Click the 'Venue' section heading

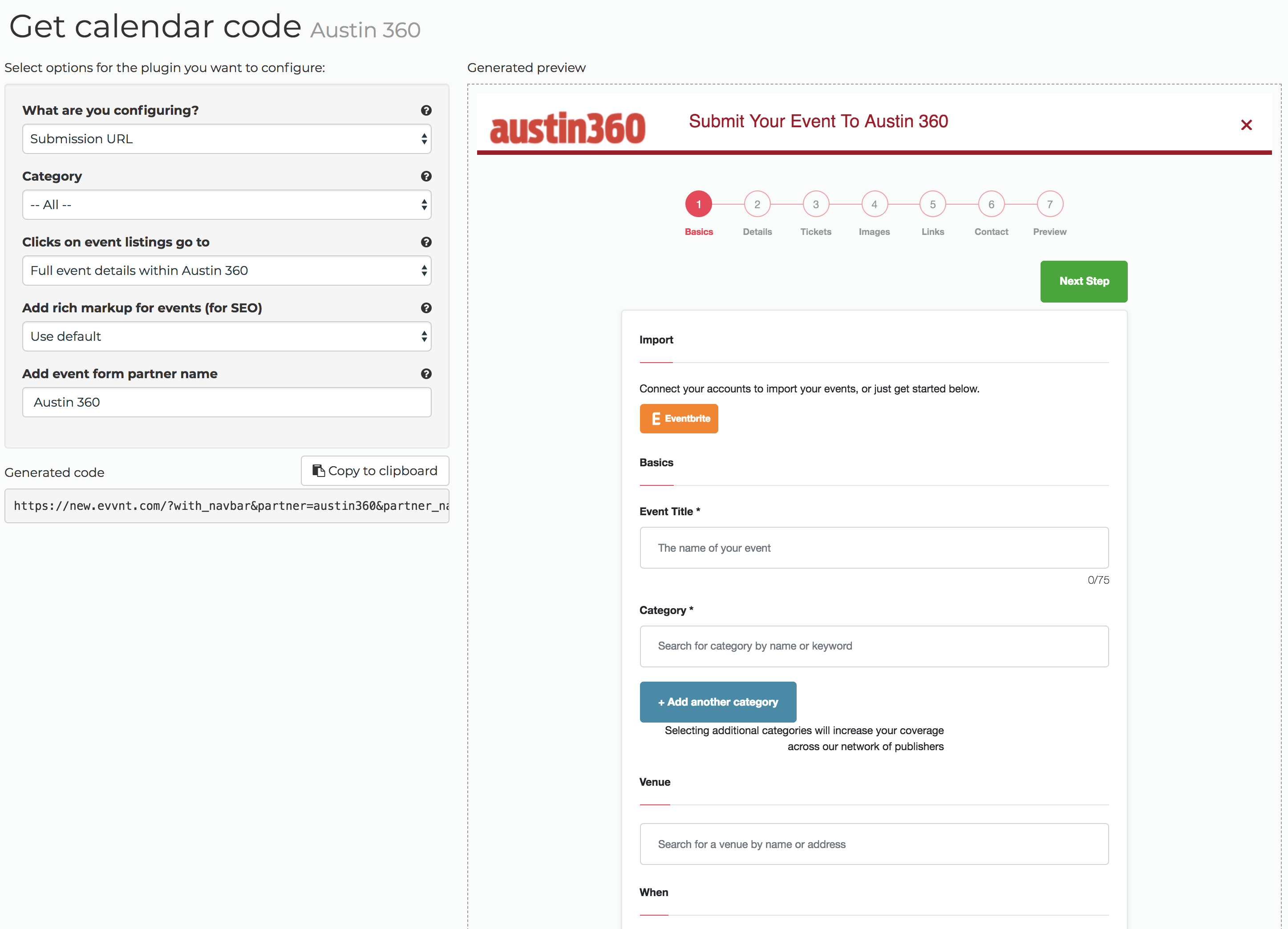[655, 782]
